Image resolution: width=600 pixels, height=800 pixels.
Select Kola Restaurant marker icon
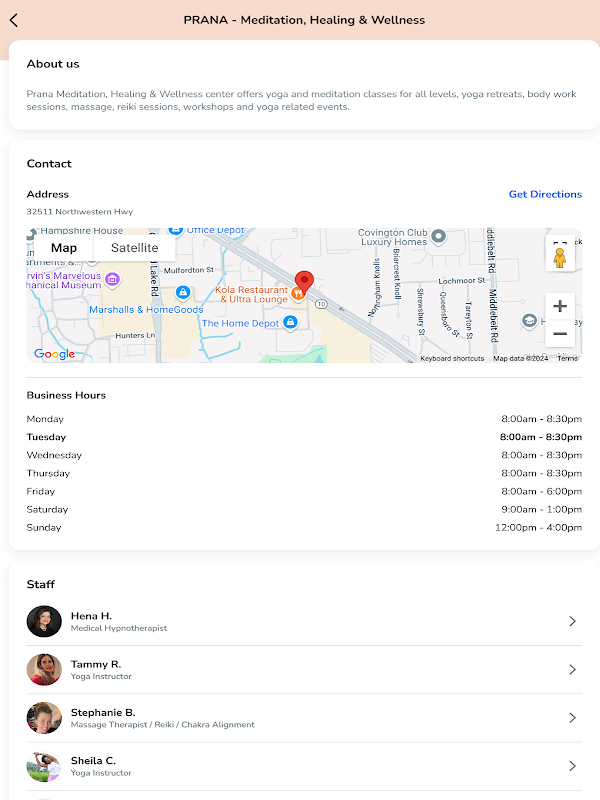tap(298, 294)
